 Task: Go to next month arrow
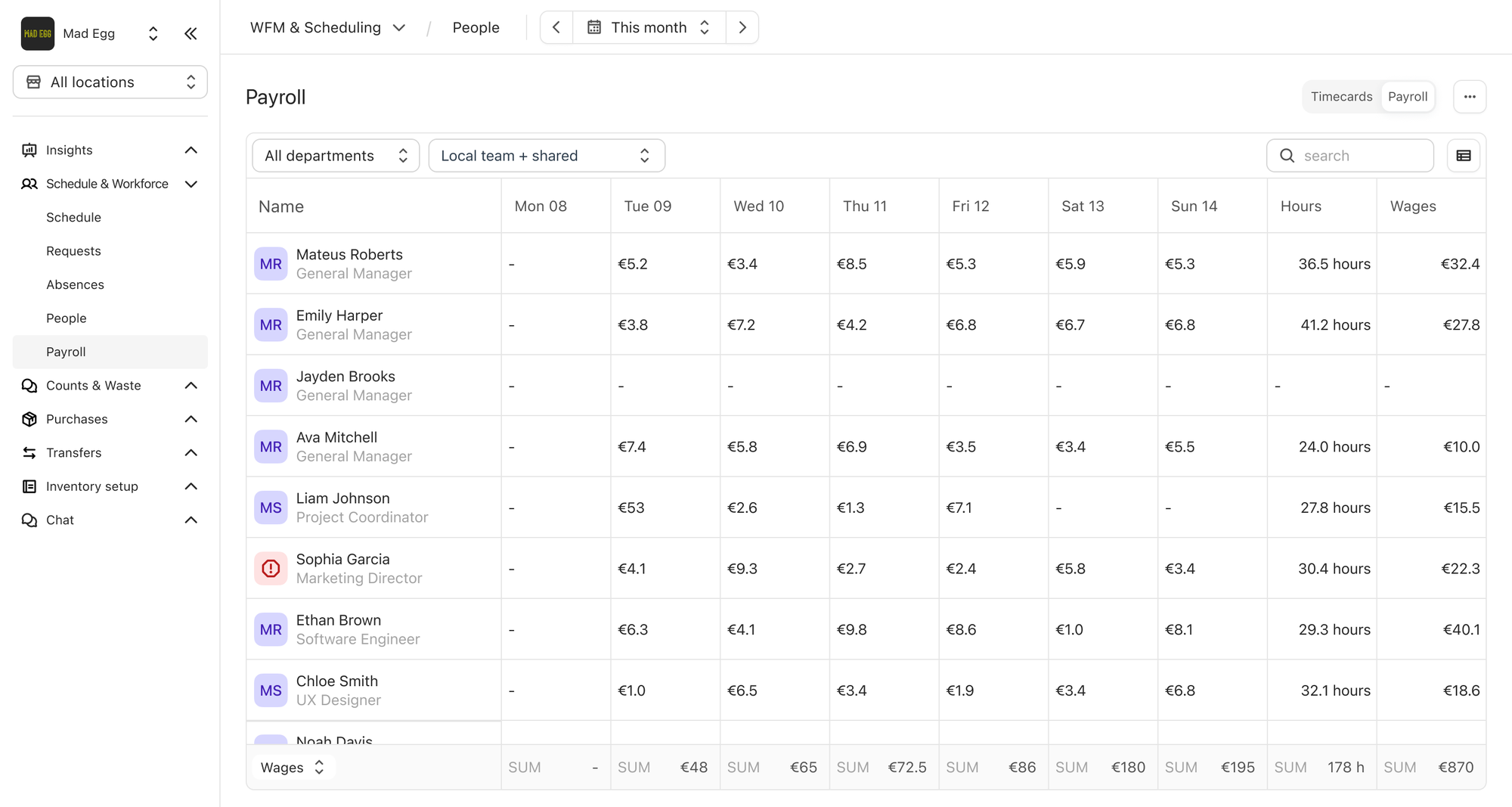pos(742,27)
